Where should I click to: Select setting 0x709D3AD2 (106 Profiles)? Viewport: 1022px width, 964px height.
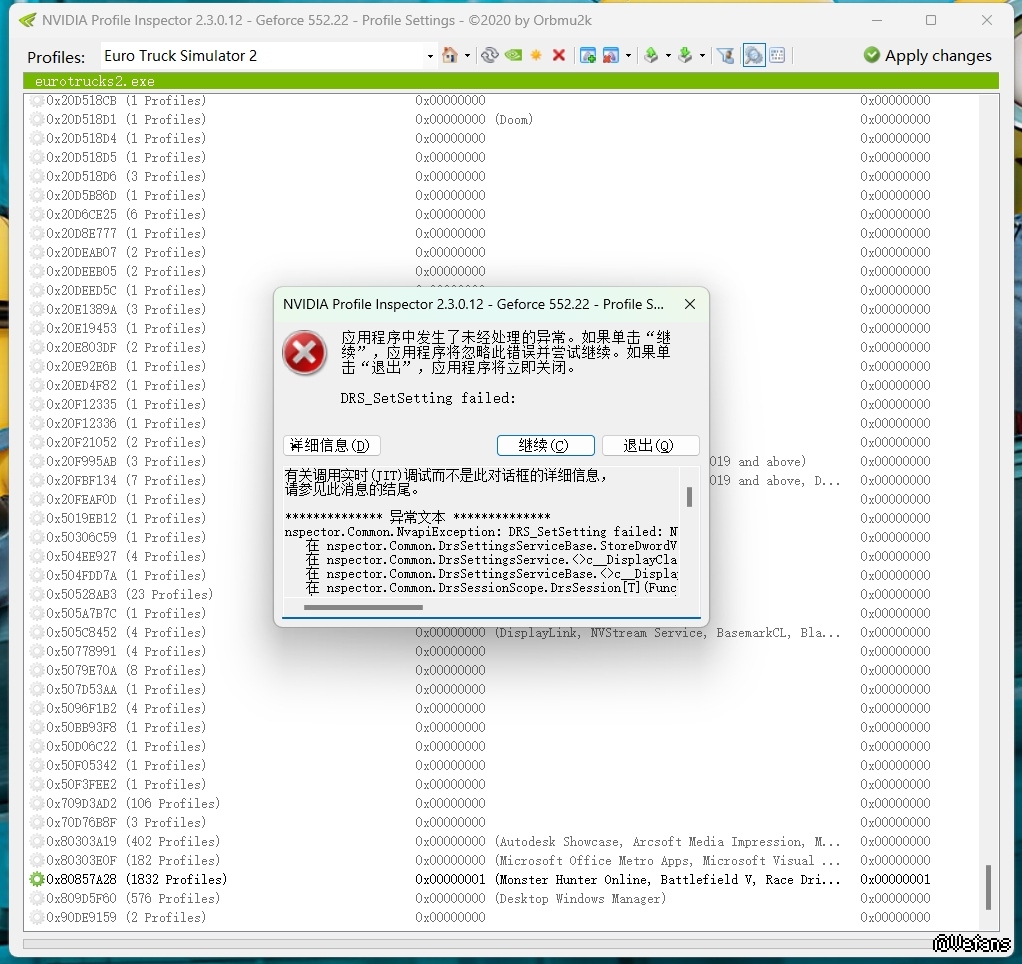point(133,803)
